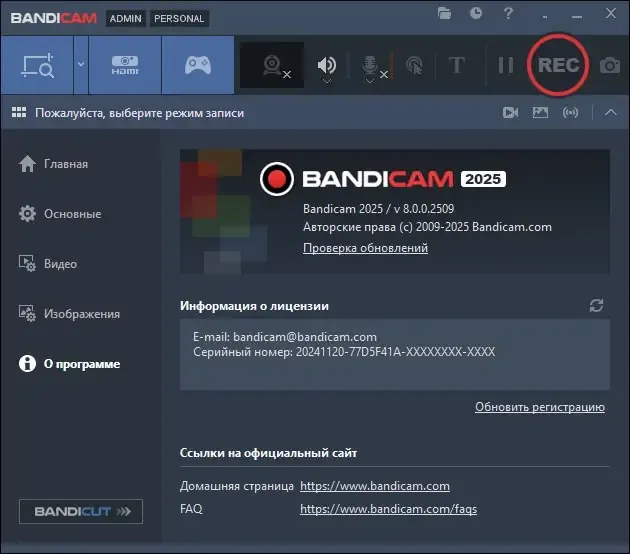The height and width of the screenshot is (554, 630).
Task: Open the Главная sidebar tab
Action: tap(53, 164)
